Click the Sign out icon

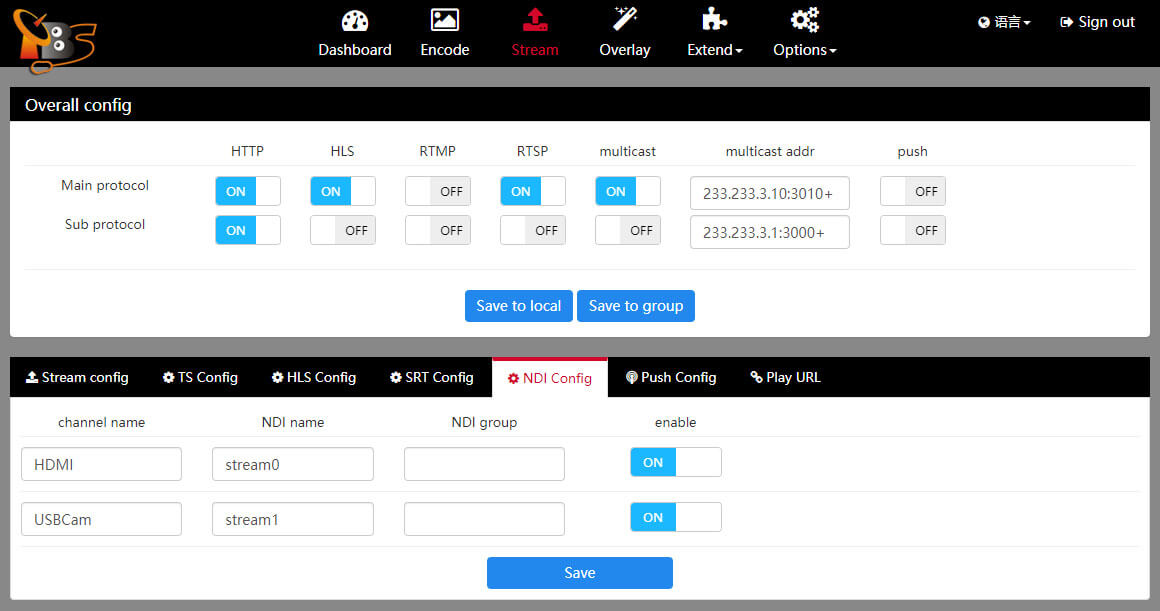coord(1066,22)
